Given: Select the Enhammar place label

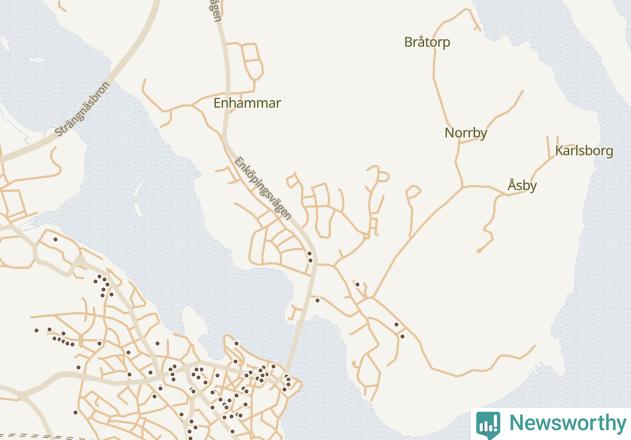Looking at the screenshot, I should (247, 103).
